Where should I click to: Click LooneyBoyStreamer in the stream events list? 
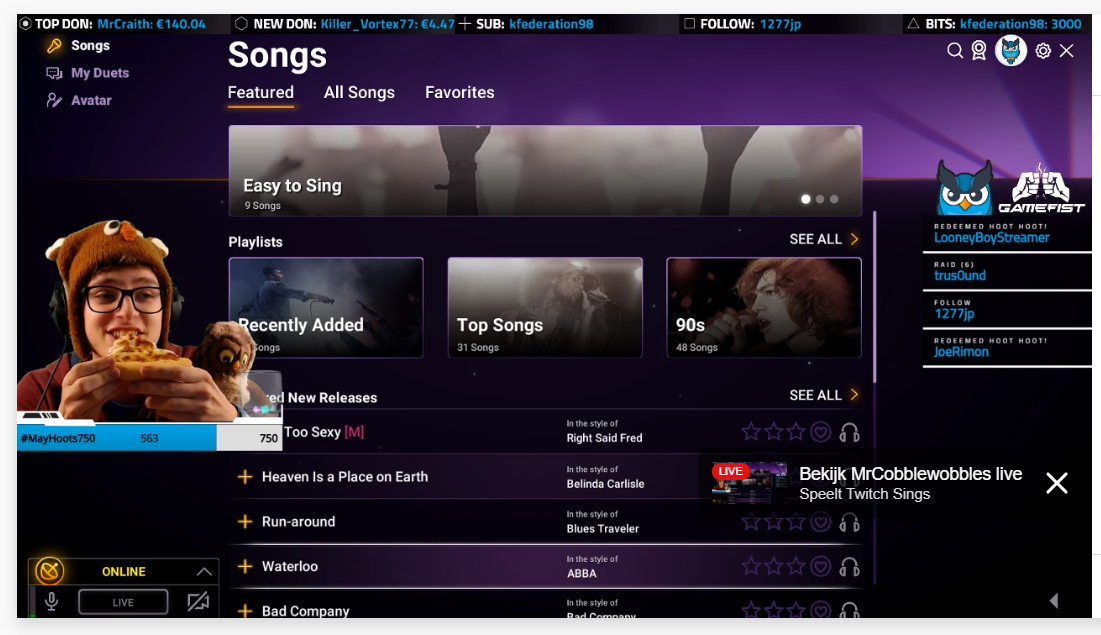pos(991,238)
